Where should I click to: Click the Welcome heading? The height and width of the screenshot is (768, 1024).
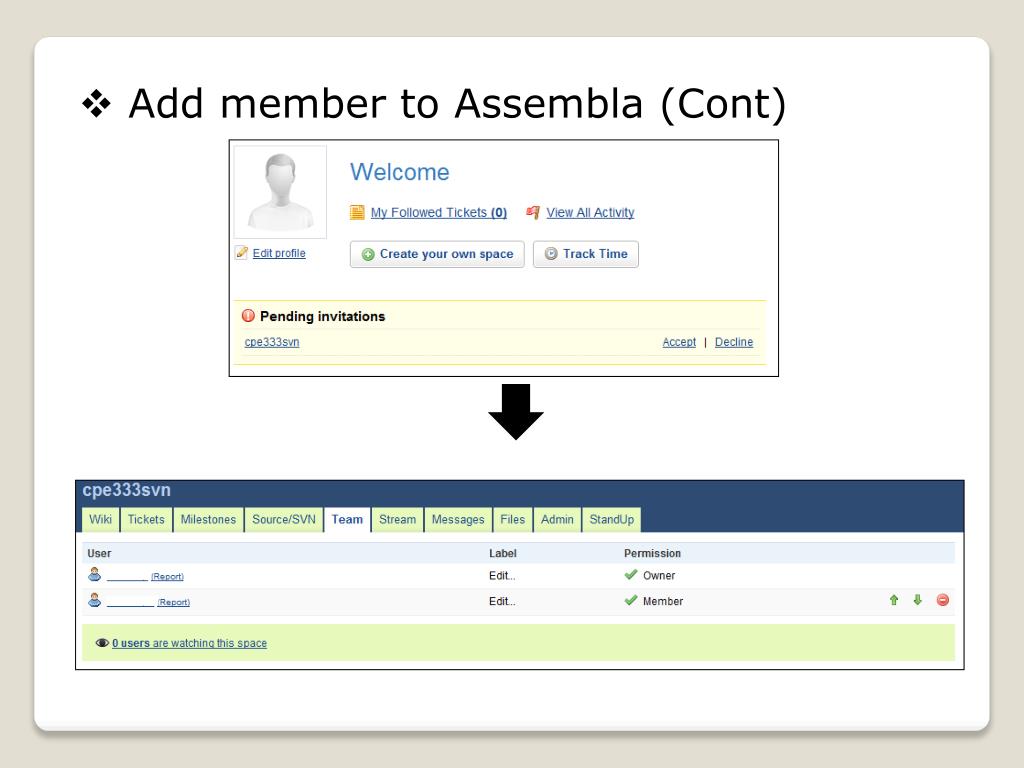400,172
